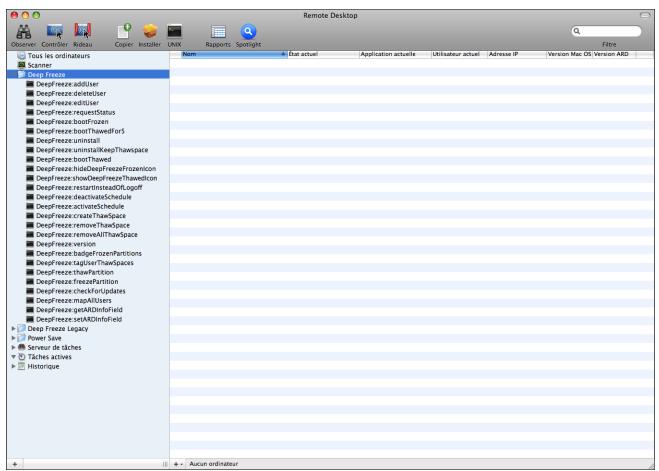Select Tous les ordinateurs list
Screen dimensions: 659x471
[58, 55]
